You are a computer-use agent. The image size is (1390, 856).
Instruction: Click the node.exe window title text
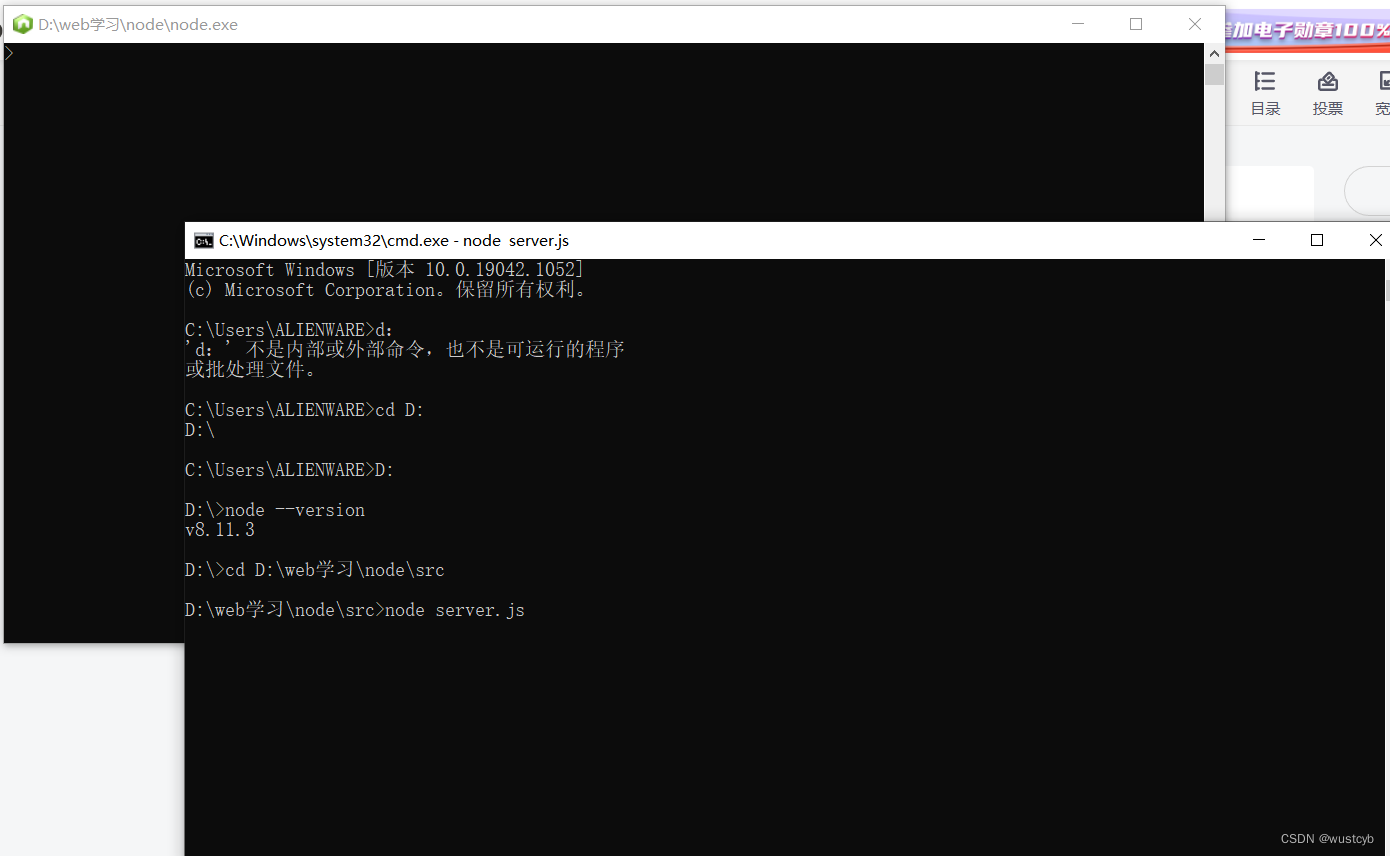(x=138, y=25)
